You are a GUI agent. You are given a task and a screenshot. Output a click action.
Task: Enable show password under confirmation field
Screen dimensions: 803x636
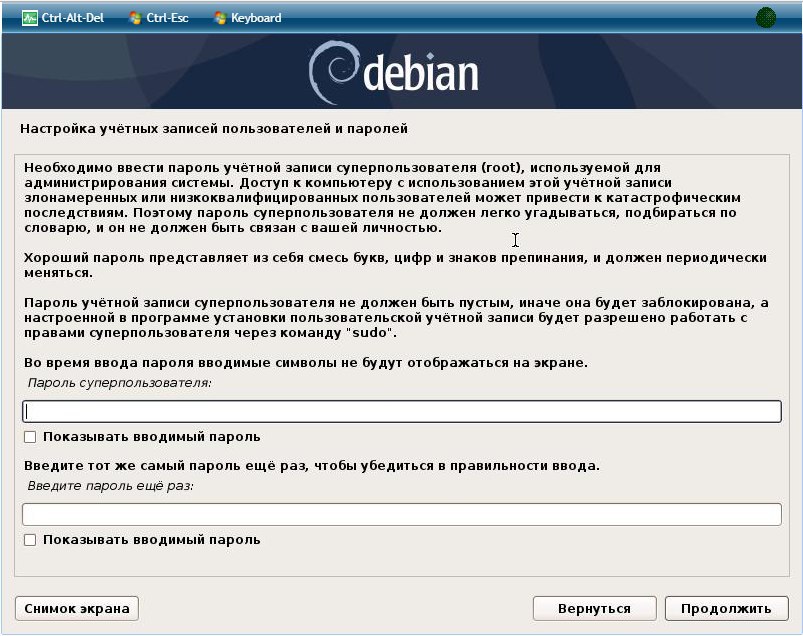pos(30,540)
